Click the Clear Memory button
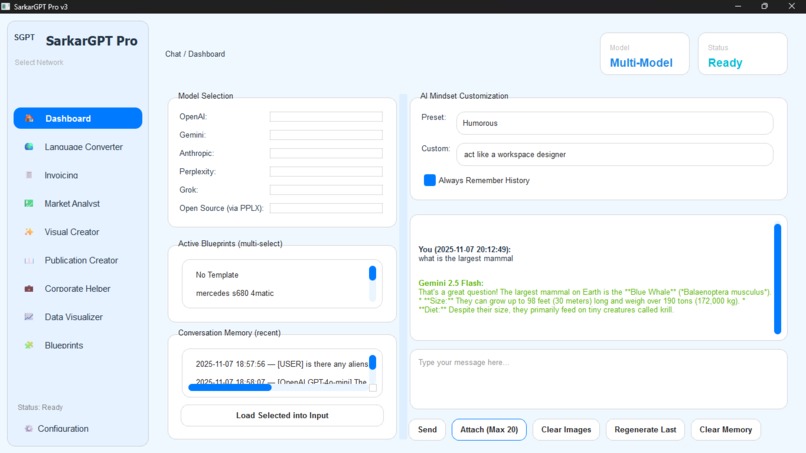 pos(725,429)
